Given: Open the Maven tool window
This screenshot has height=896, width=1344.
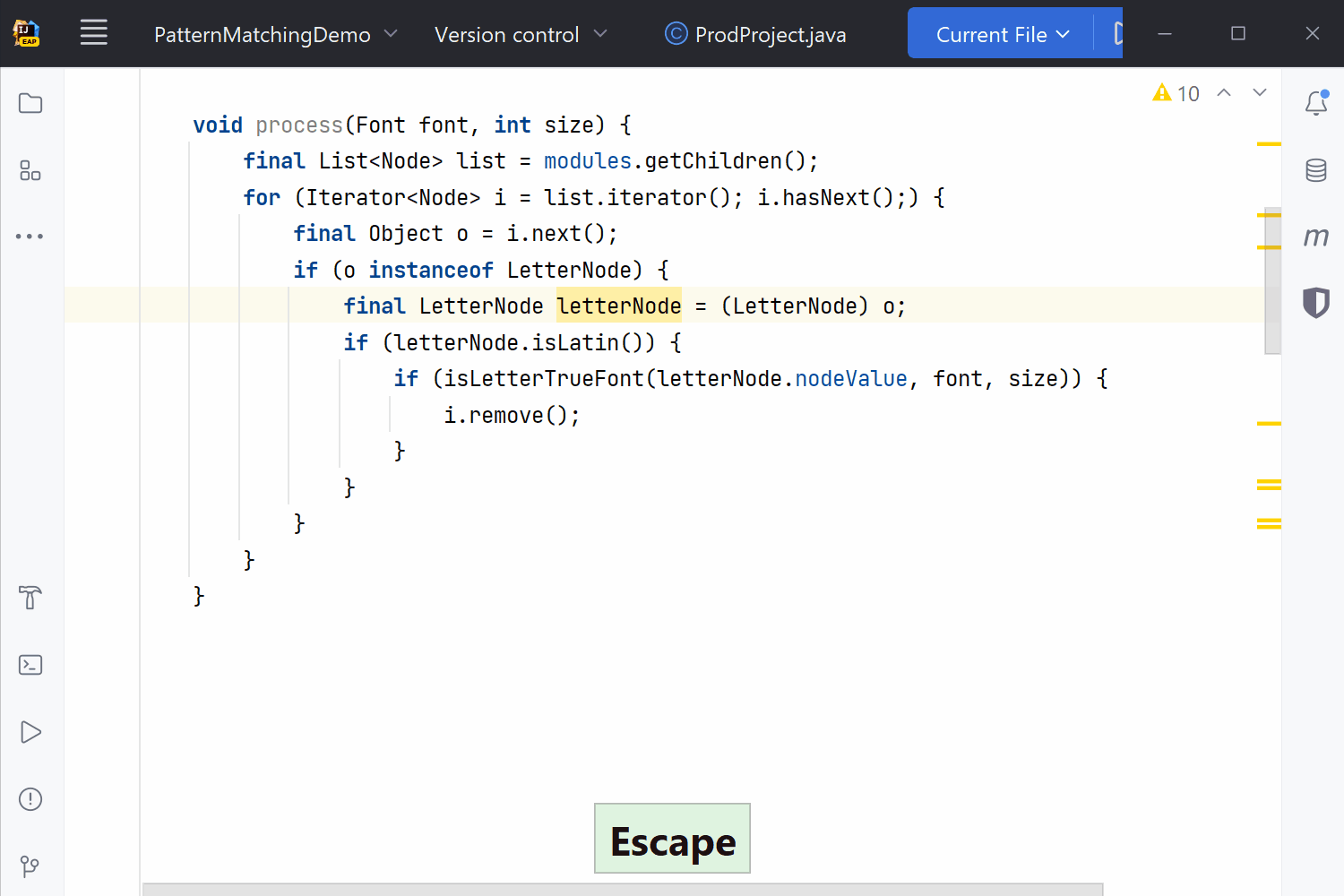Looking at the screenshot, I should click(1315, 236).
